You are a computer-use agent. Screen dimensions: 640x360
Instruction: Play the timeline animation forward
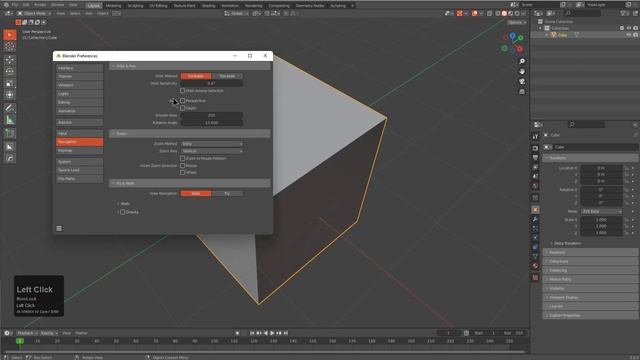click(272, 333)
